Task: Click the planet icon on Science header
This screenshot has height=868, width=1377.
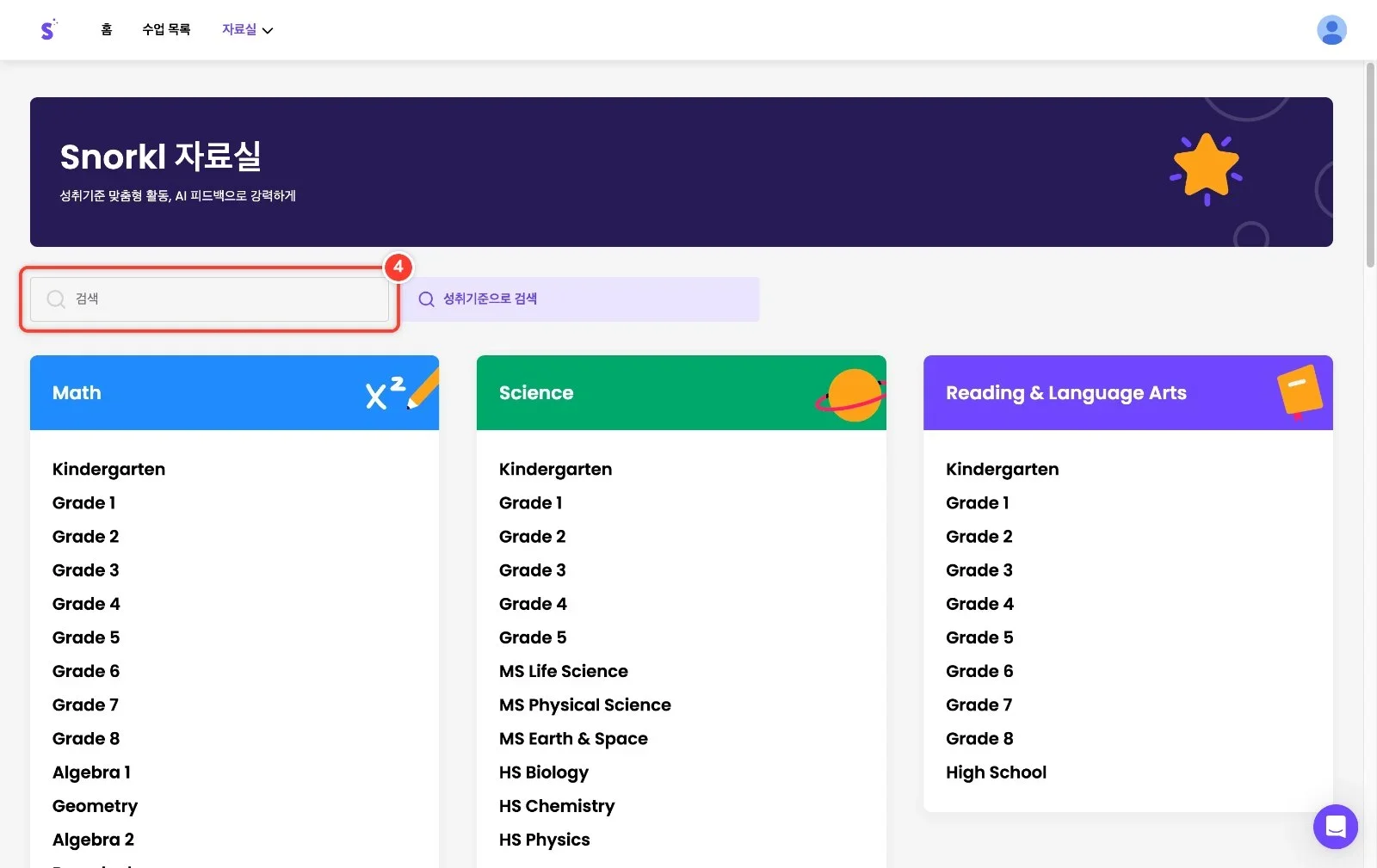Action: [x=852, y=395]
